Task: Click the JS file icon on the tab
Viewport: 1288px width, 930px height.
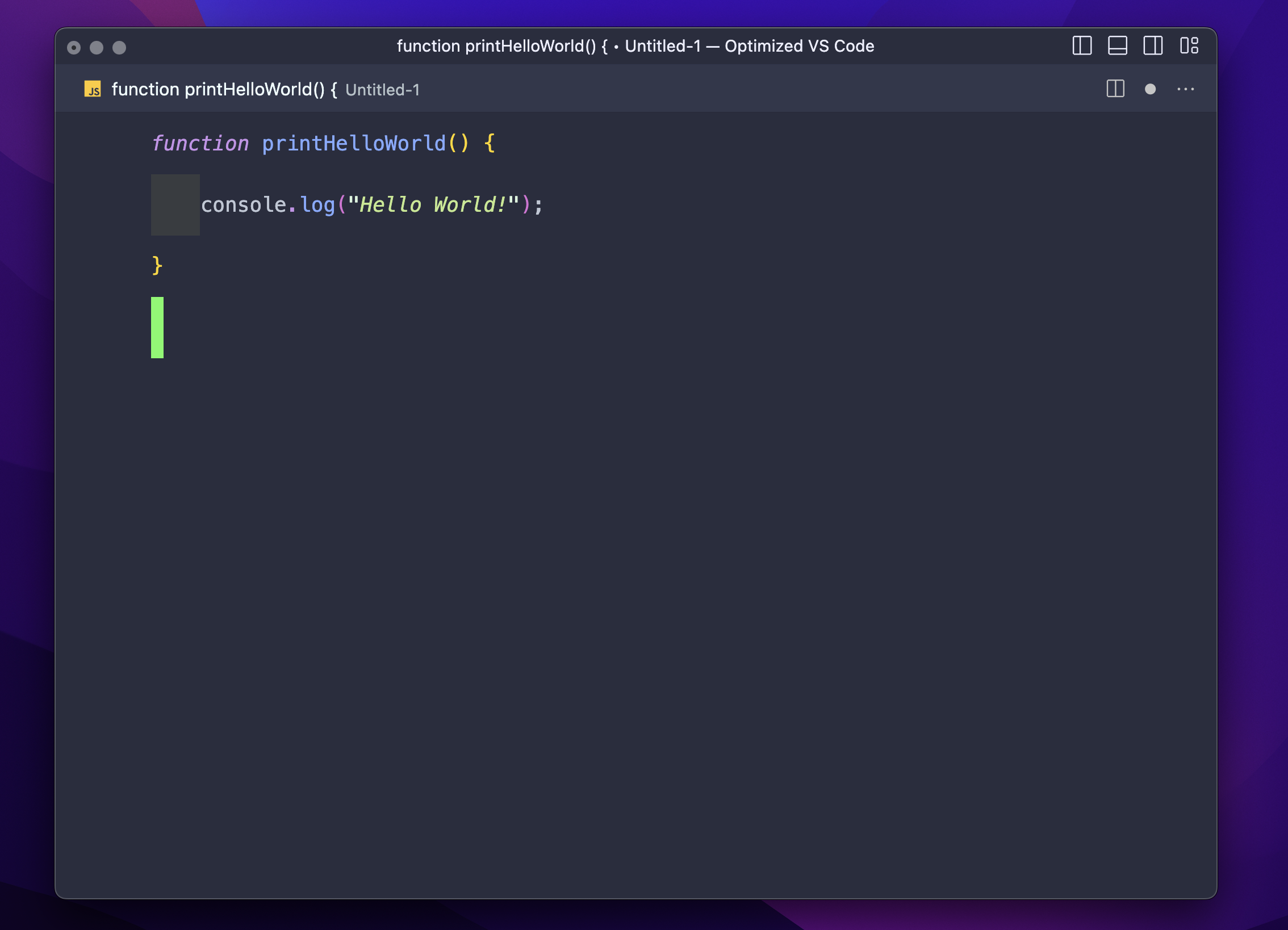Action: [x=93, y=89]
